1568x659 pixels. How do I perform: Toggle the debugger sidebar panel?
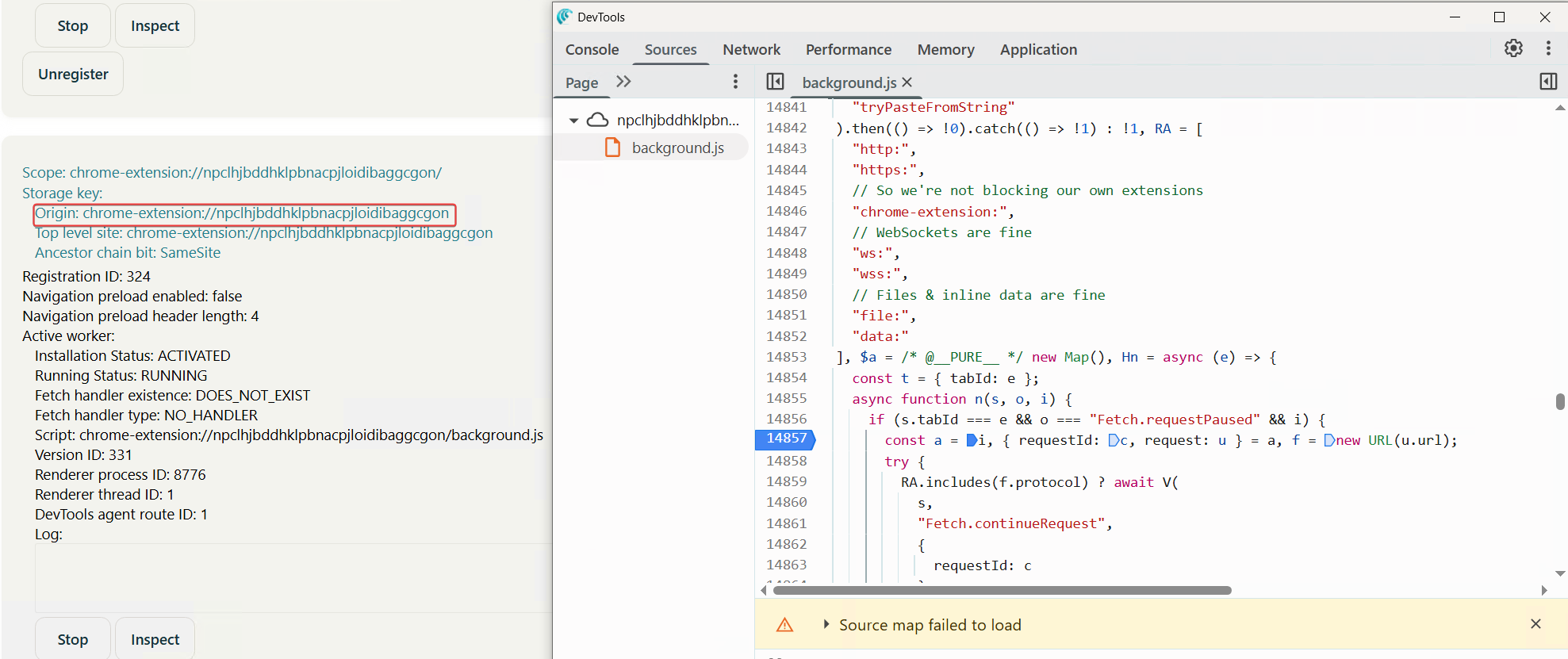1548,82
